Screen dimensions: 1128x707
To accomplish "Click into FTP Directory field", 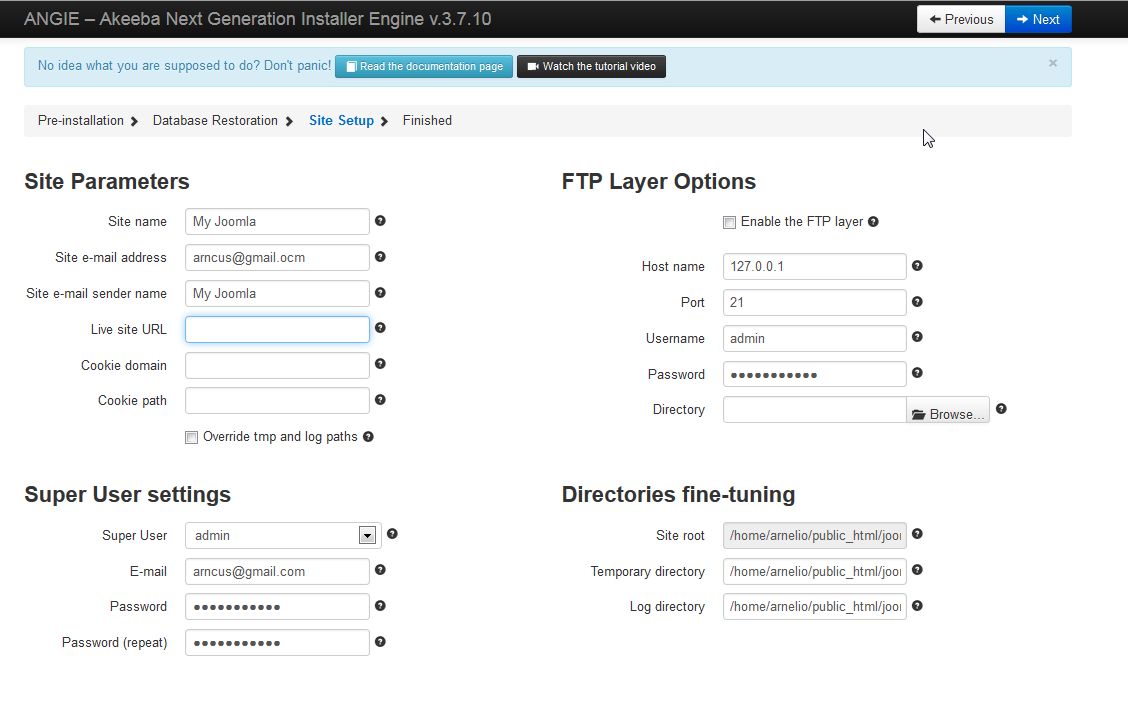I will (814, 410).
